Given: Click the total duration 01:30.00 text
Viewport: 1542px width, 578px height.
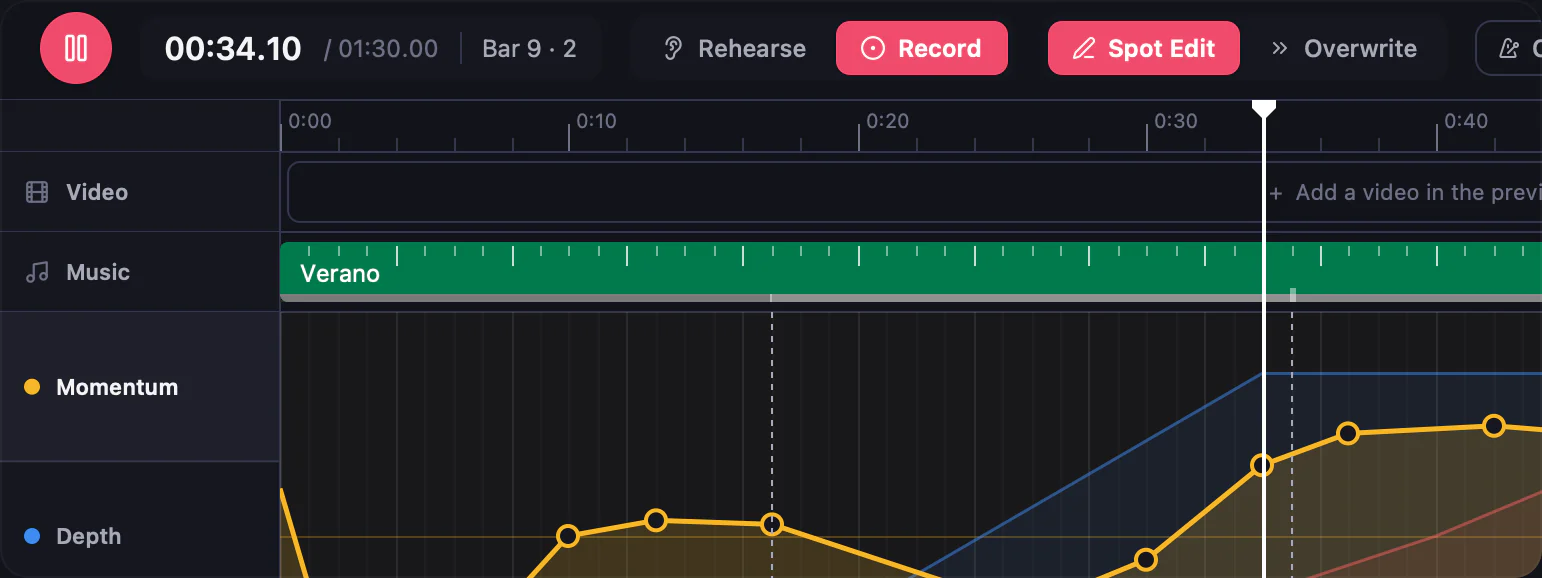Looking at the screenshot, I should click(x=387, y=48).
